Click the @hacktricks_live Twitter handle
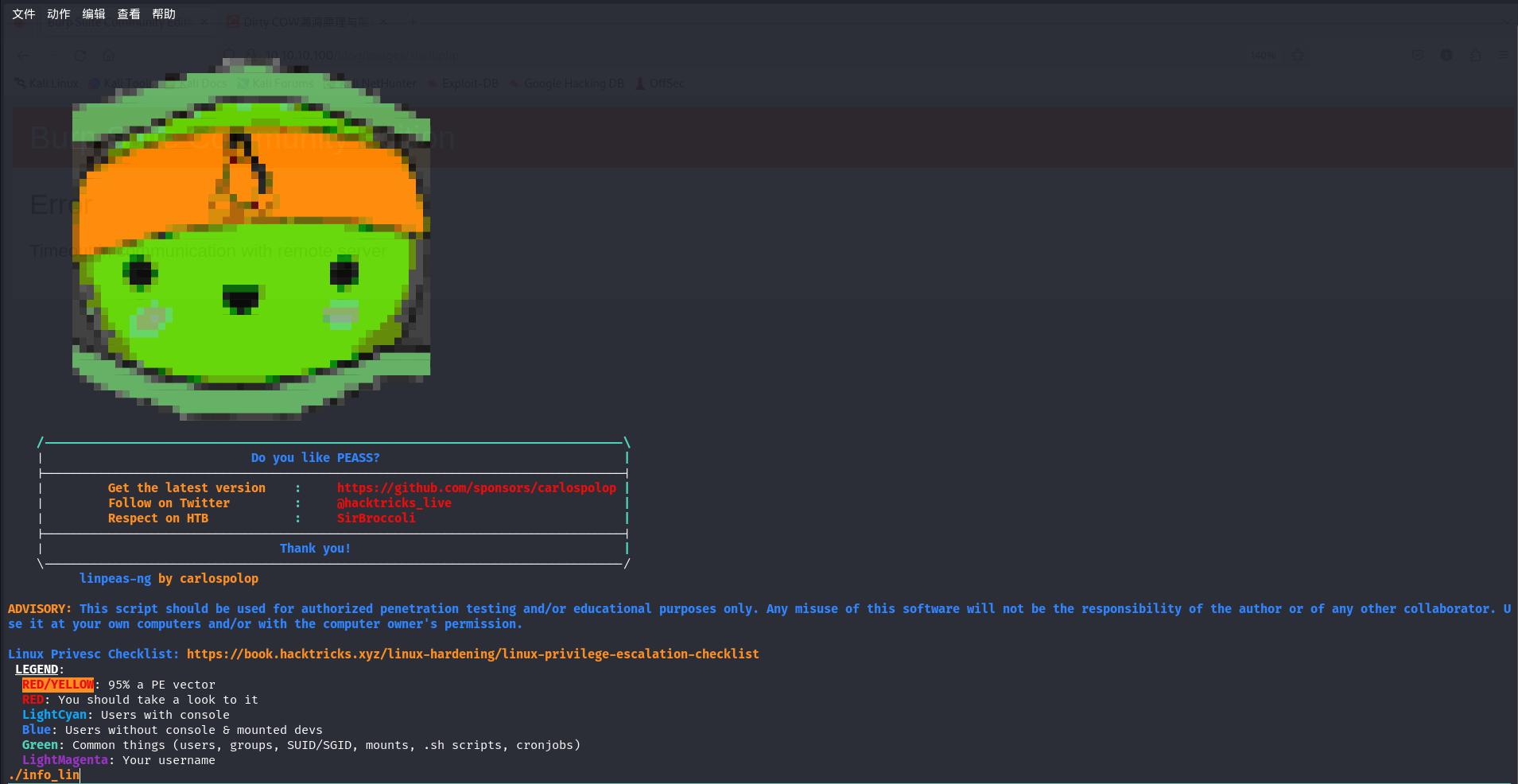The image size is (1518, 784). (x=394, y=503)
